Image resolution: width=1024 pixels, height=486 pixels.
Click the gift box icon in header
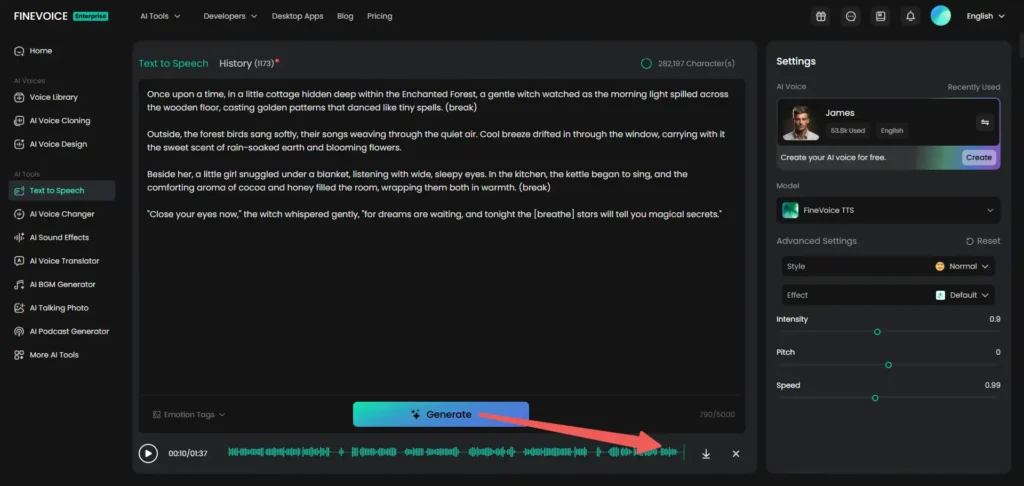pyautogui.click(x=822, y=16)
